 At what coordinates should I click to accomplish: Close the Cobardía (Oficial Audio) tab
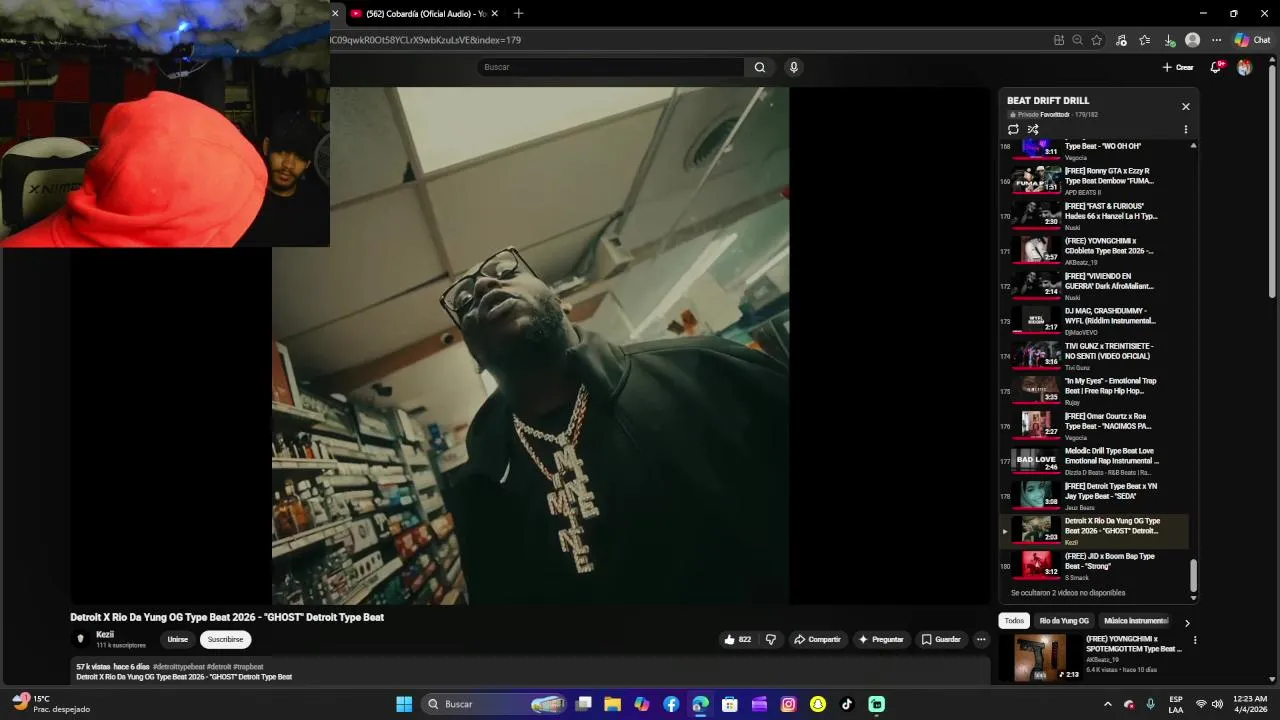coord(494,14)
